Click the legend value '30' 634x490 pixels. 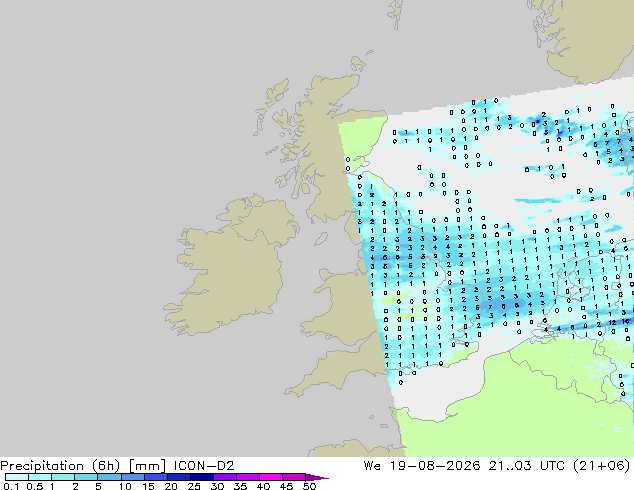pyautogui.click(x=217, y=486)
